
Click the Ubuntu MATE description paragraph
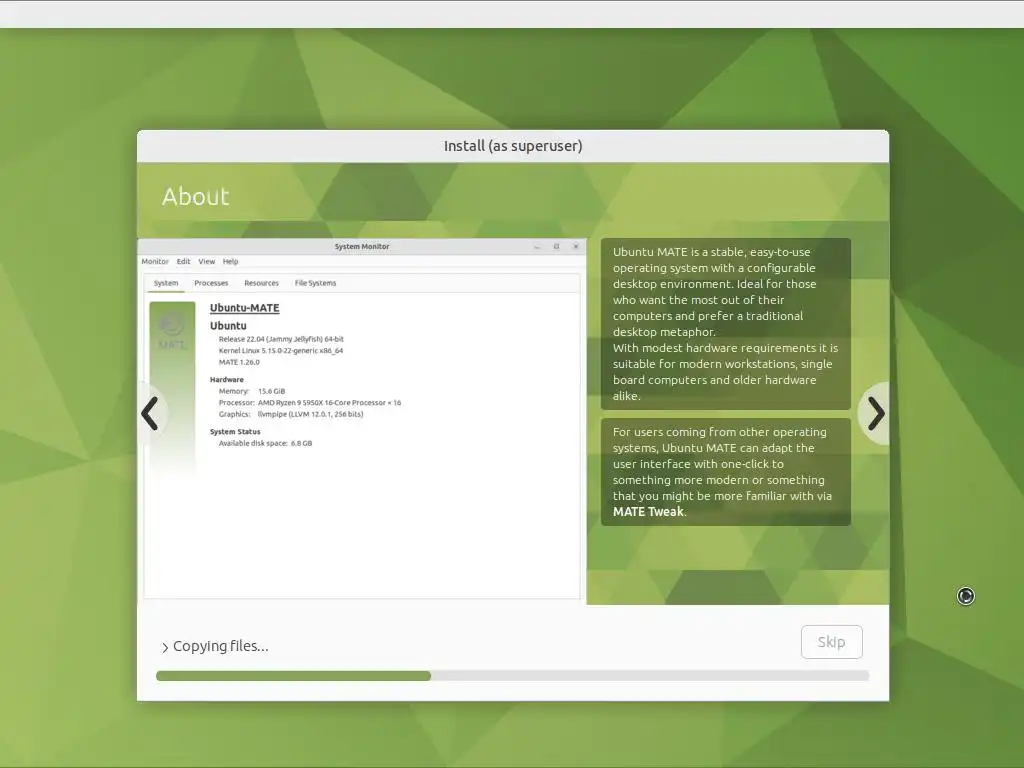click(726, 324)
